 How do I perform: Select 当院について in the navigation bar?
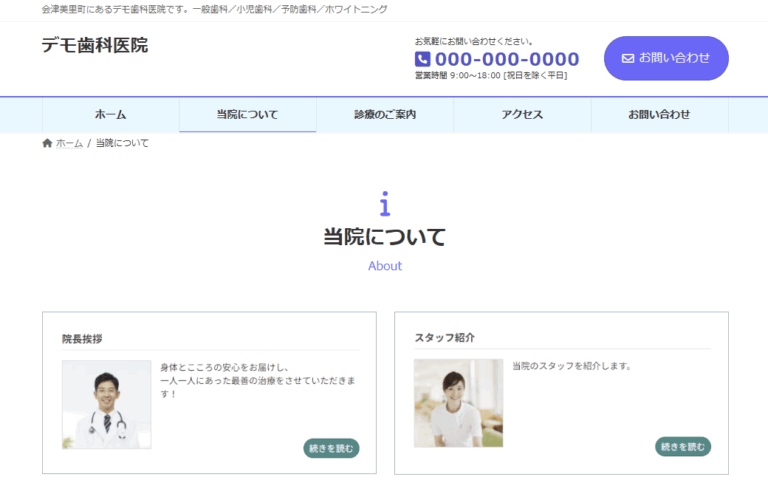pyautogui.click(x=247, y=115)
